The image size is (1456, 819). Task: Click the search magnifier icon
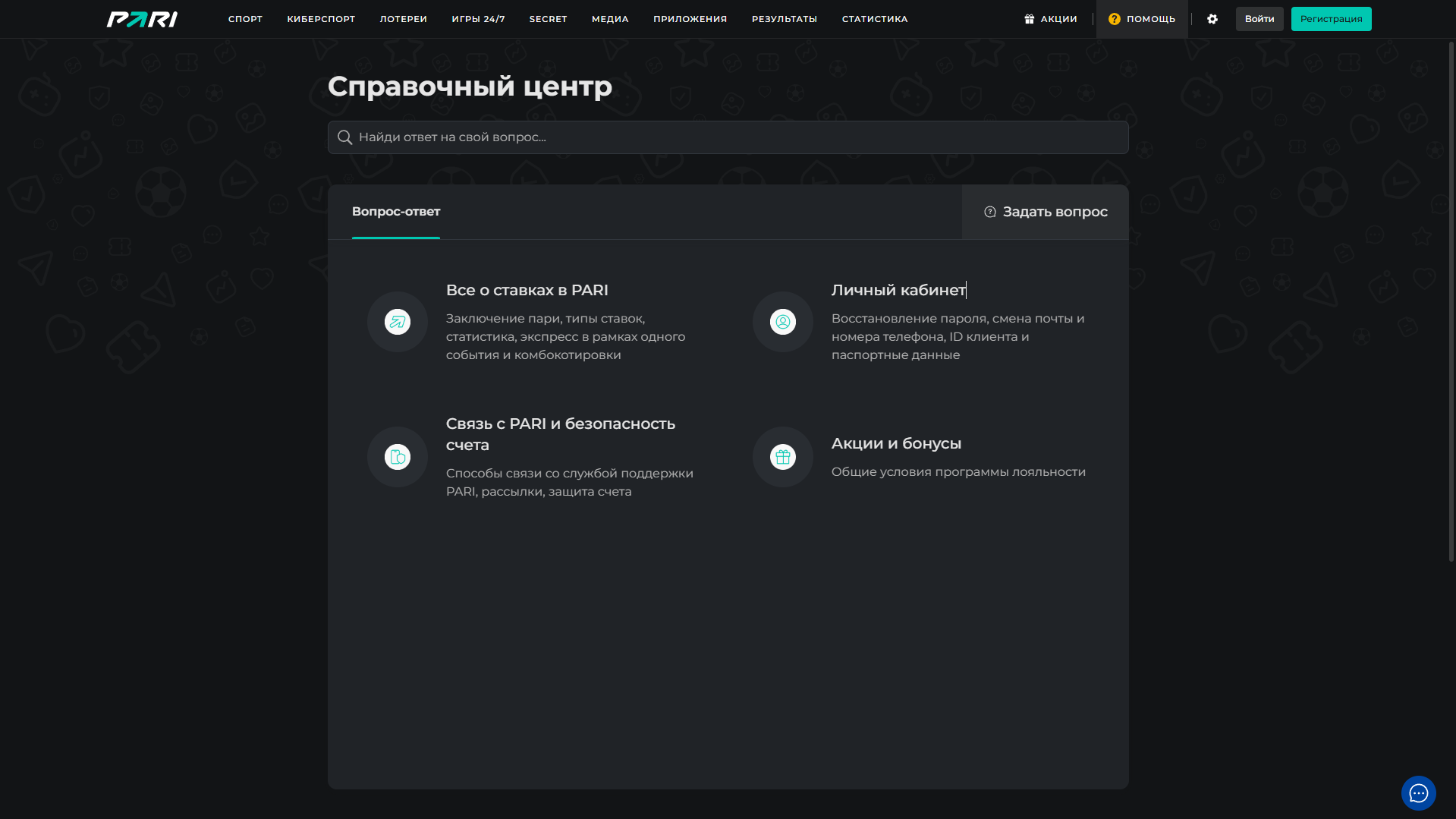(344, 137)
